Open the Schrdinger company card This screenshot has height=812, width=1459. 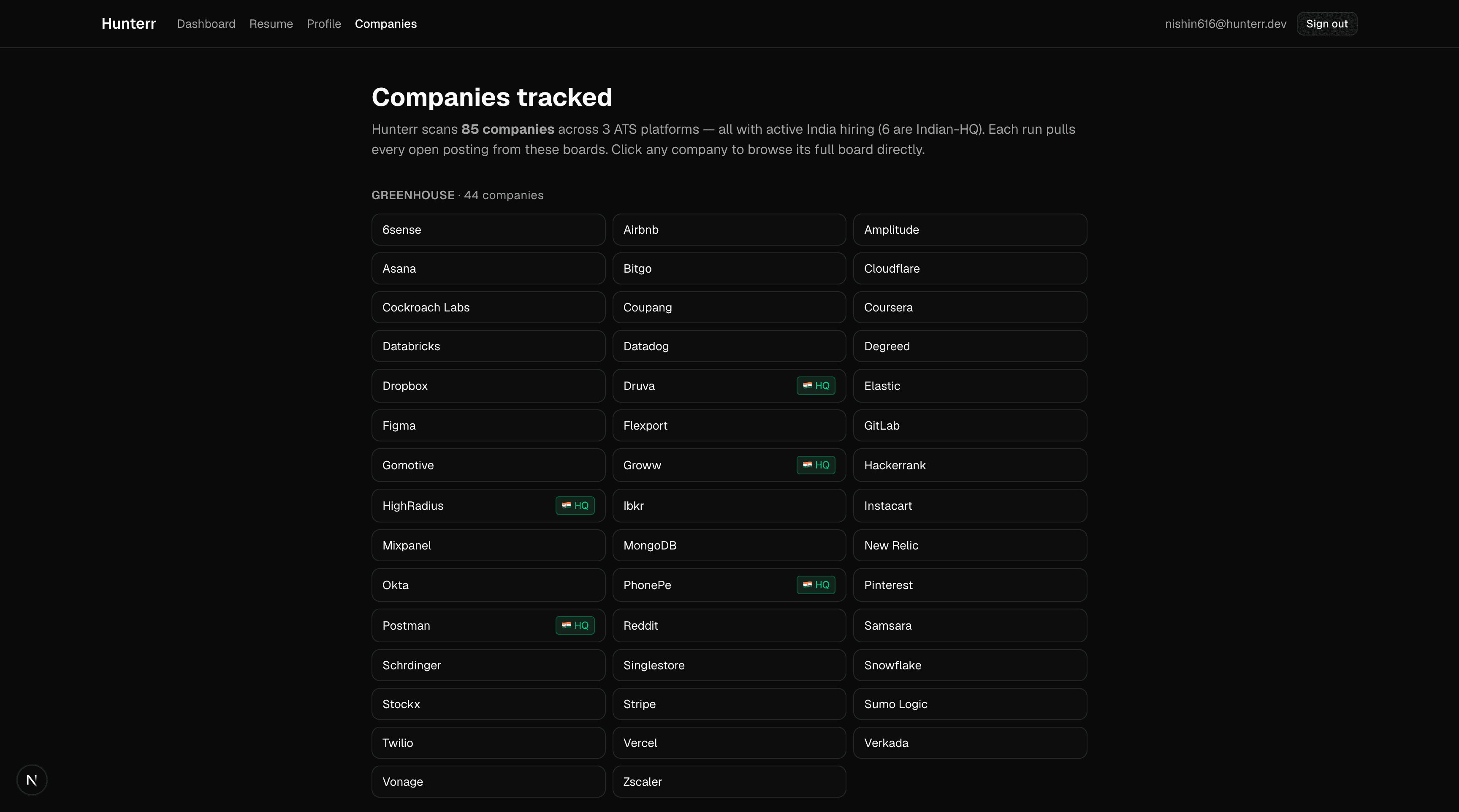[x=488, y=665]
